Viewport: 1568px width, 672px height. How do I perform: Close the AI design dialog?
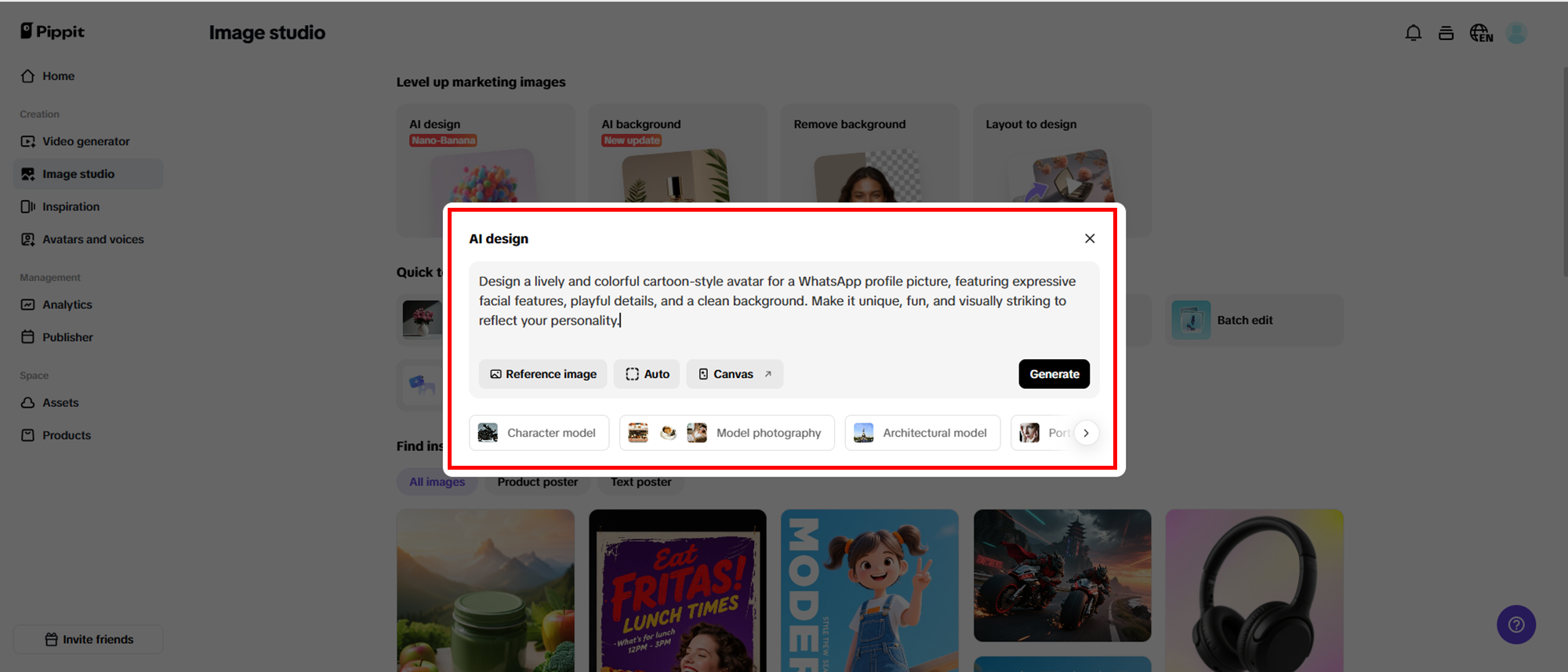[x=1090, y=238]
